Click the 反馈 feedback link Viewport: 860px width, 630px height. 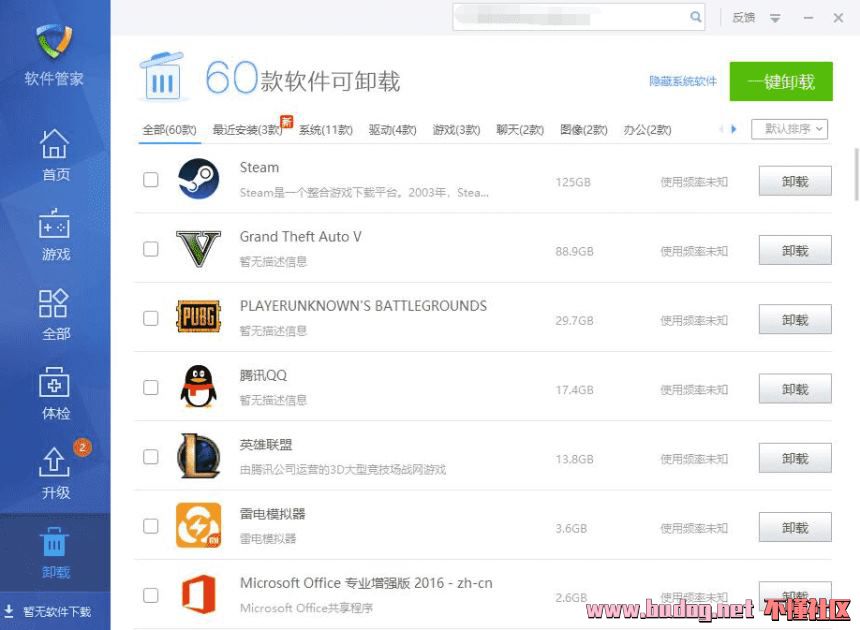pyautogui.click(x=744, y=18)
